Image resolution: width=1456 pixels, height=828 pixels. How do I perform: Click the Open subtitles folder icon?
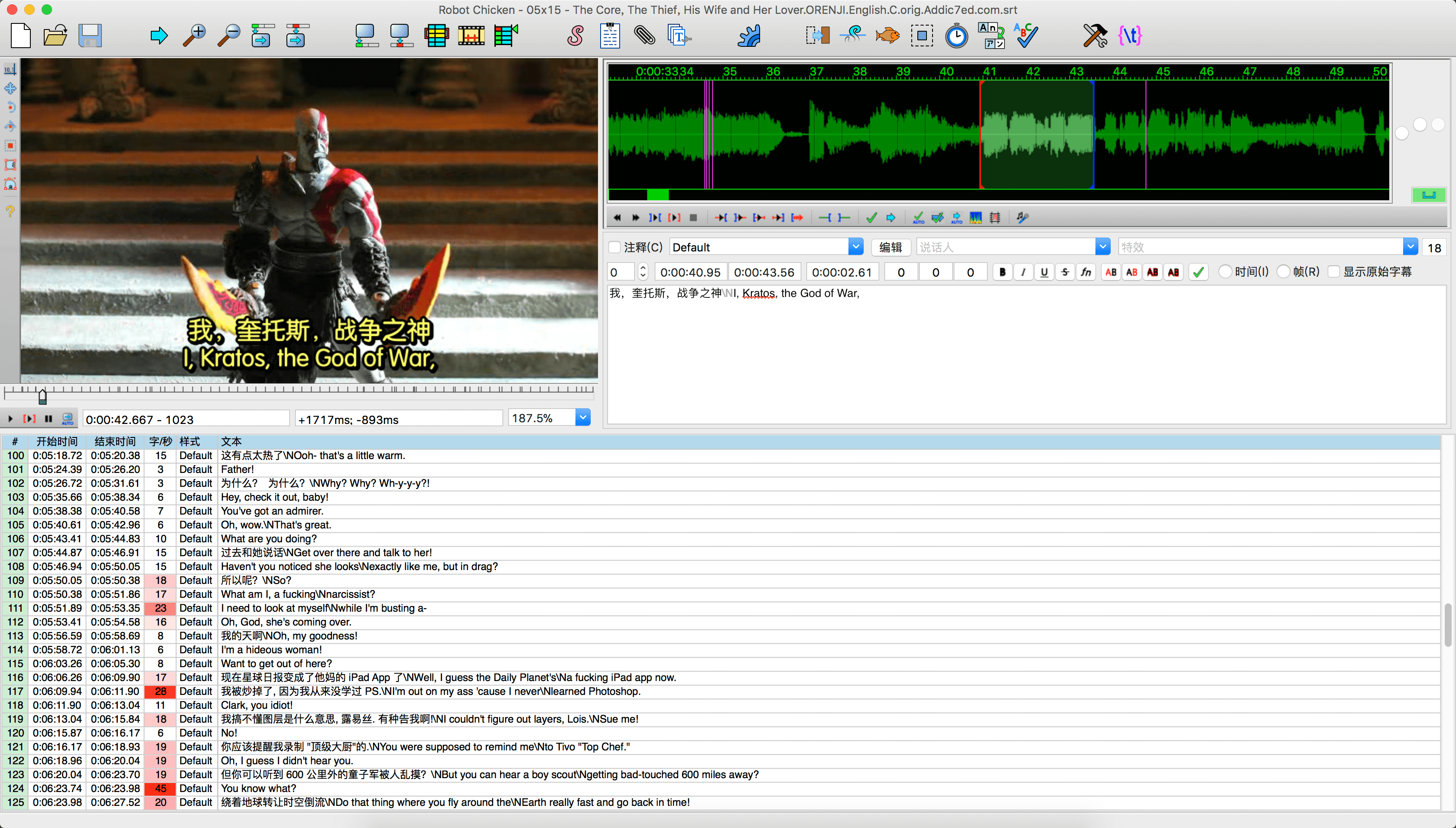55,36
